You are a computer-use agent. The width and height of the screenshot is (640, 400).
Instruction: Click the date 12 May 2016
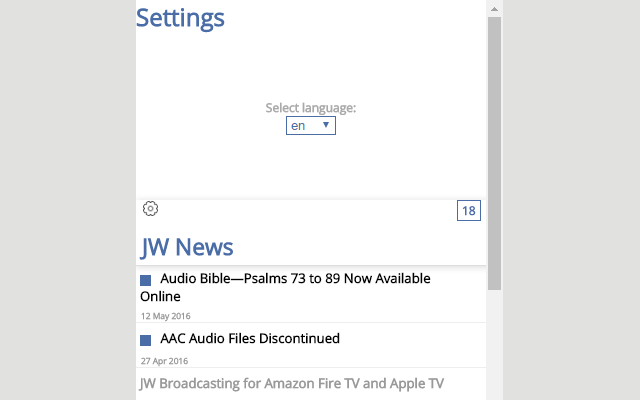(165, 316)
